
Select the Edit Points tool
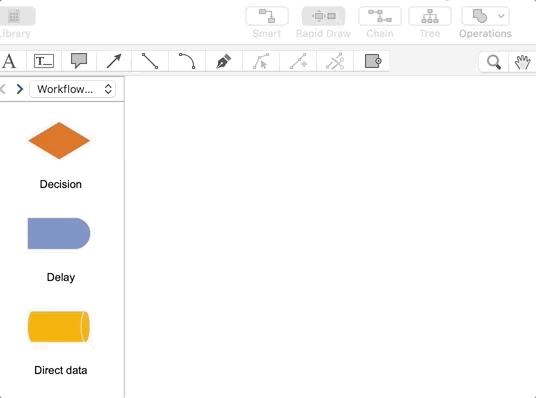tap(261, 62)
